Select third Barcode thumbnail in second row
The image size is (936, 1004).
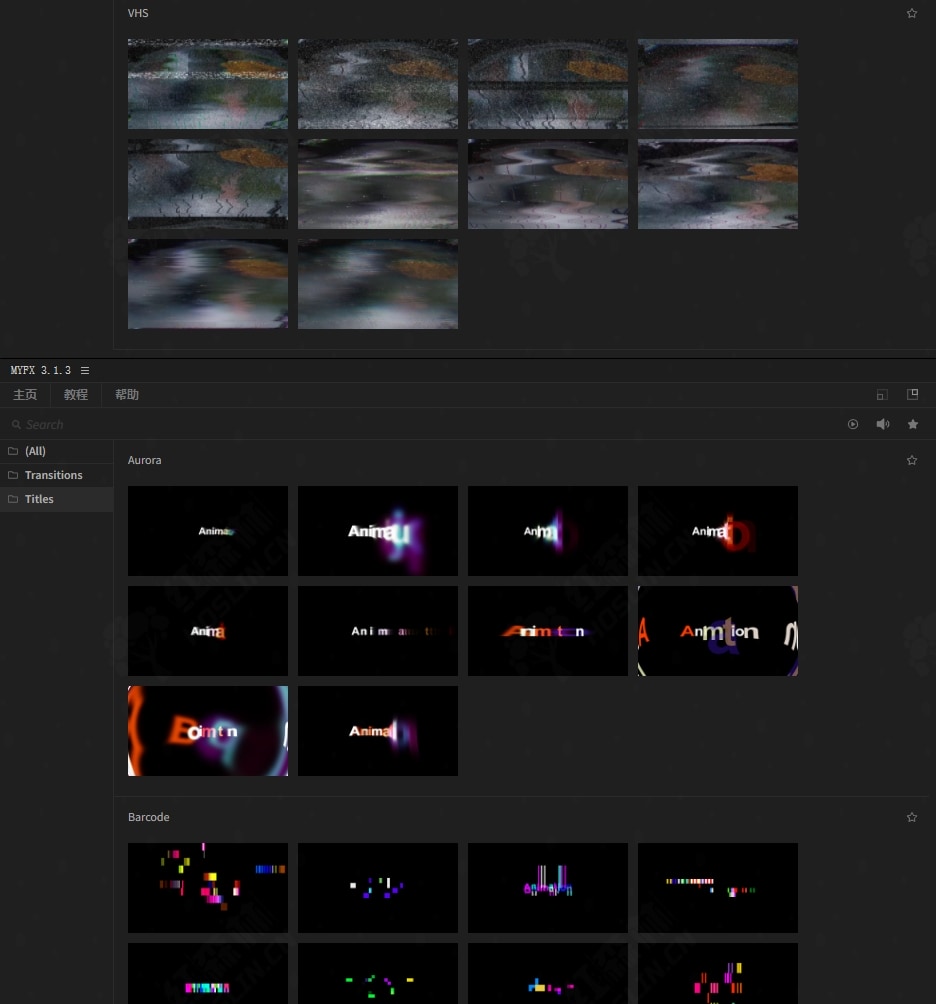[548, 973]
